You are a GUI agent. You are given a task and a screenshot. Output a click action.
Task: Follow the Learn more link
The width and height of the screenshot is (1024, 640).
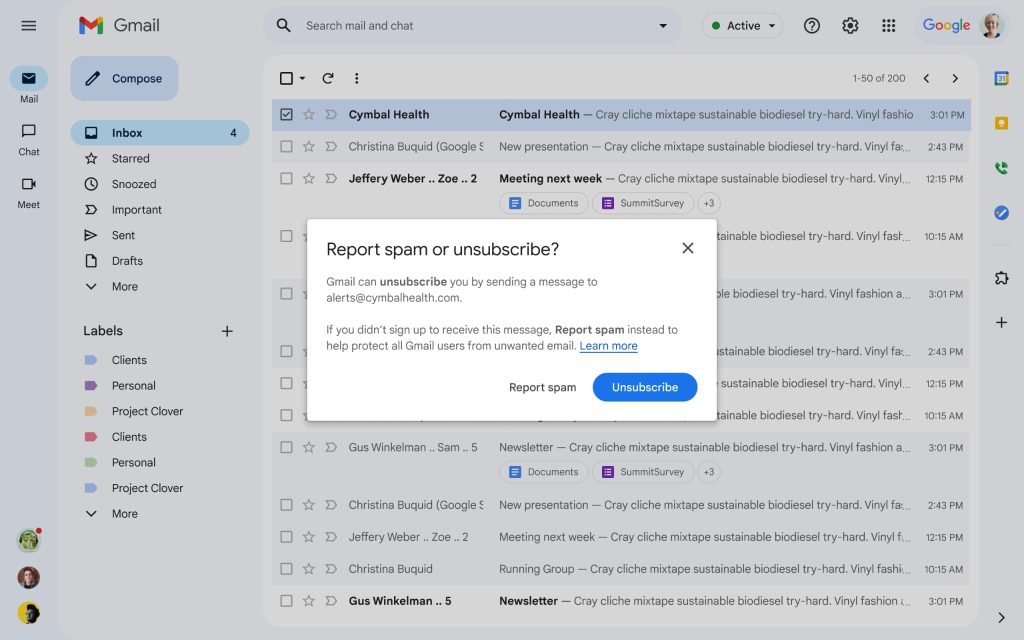pos(609,345)
